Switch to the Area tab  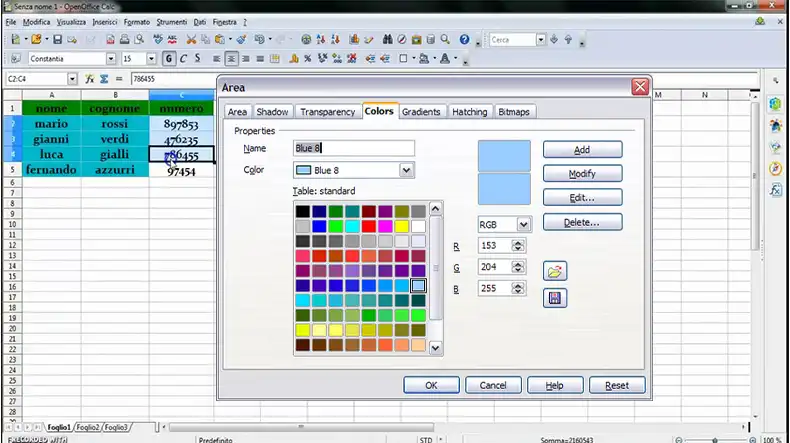click(x=237, y=112)
